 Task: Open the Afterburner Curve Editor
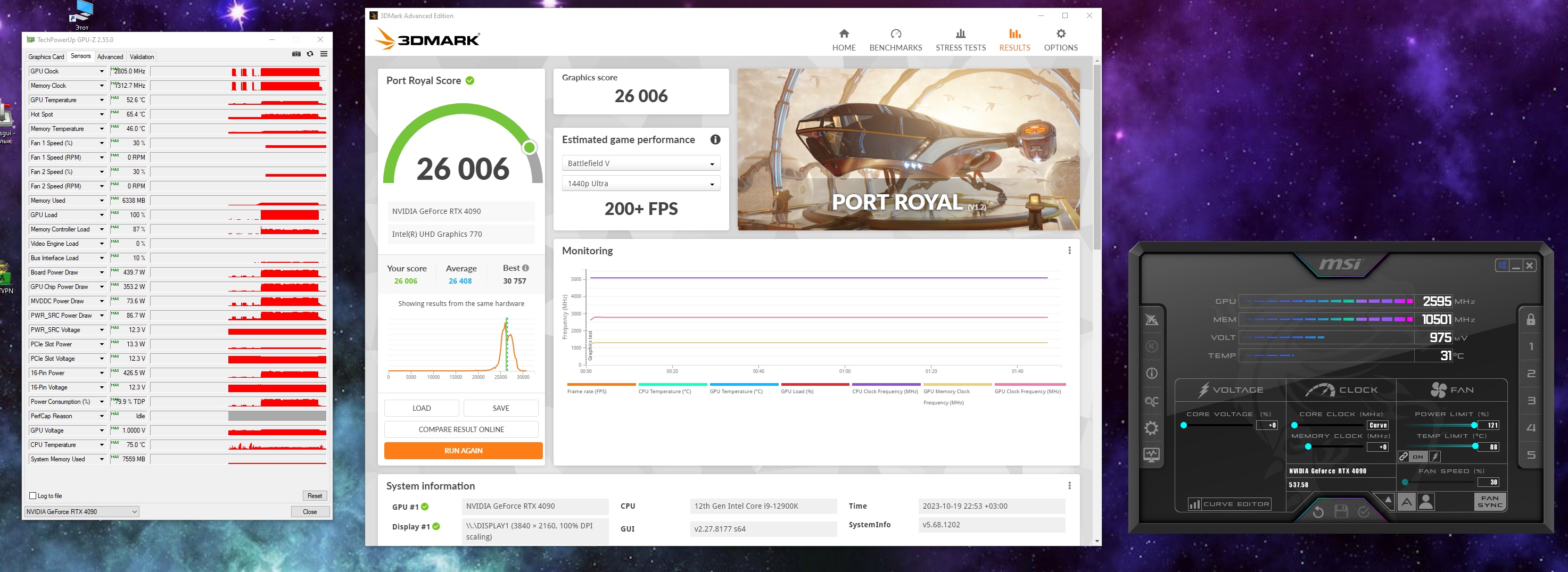pos(1229,504)
